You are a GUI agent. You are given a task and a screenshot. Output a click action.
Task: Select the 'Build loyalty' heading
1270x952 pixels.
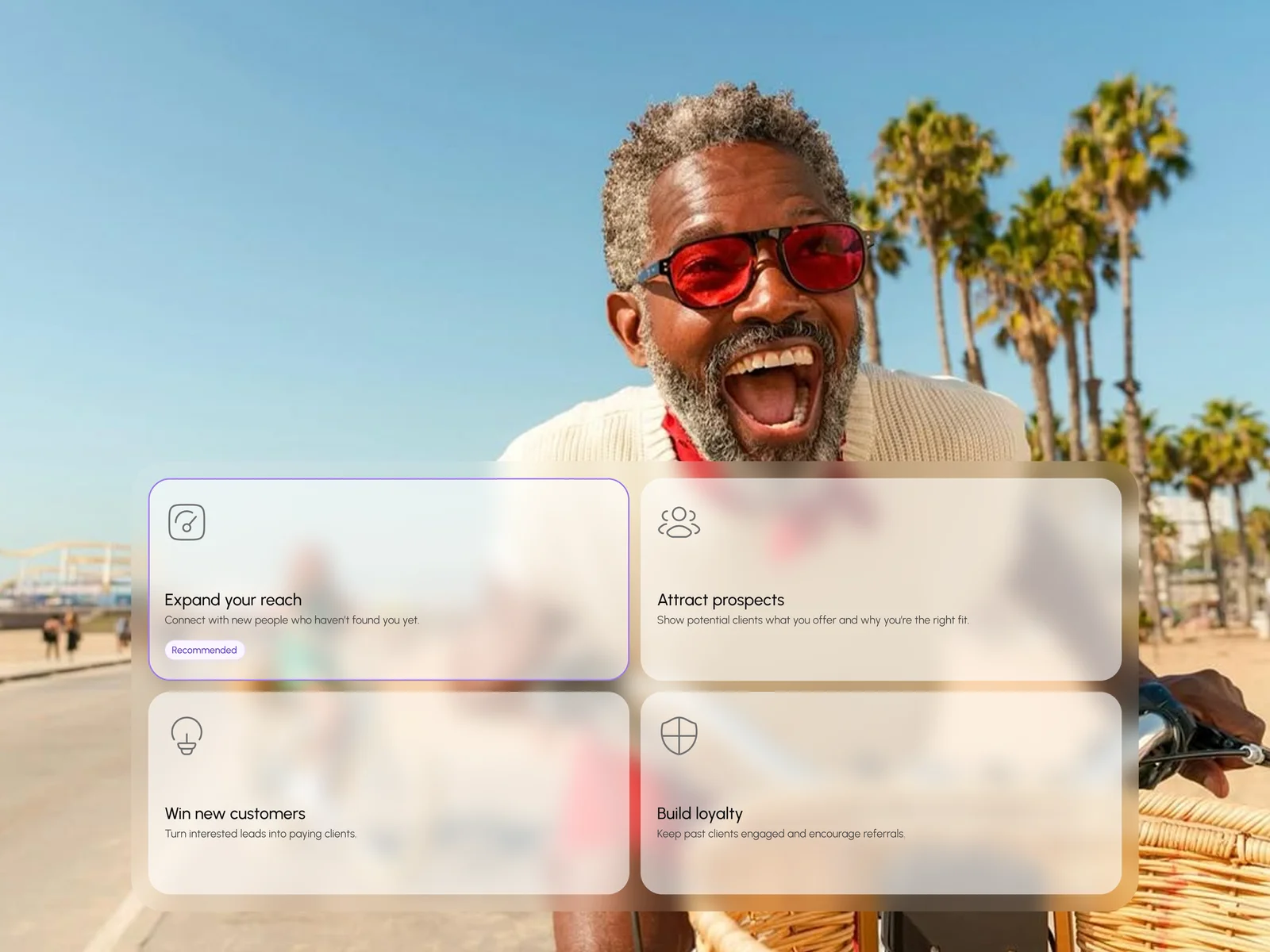pos(700,813)
